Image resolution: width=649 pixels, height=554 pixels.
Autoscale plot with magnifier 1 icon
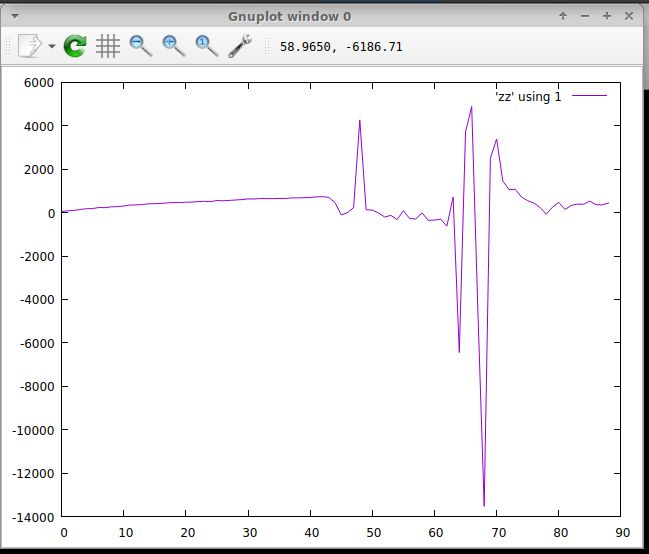(x=206, y=46)
